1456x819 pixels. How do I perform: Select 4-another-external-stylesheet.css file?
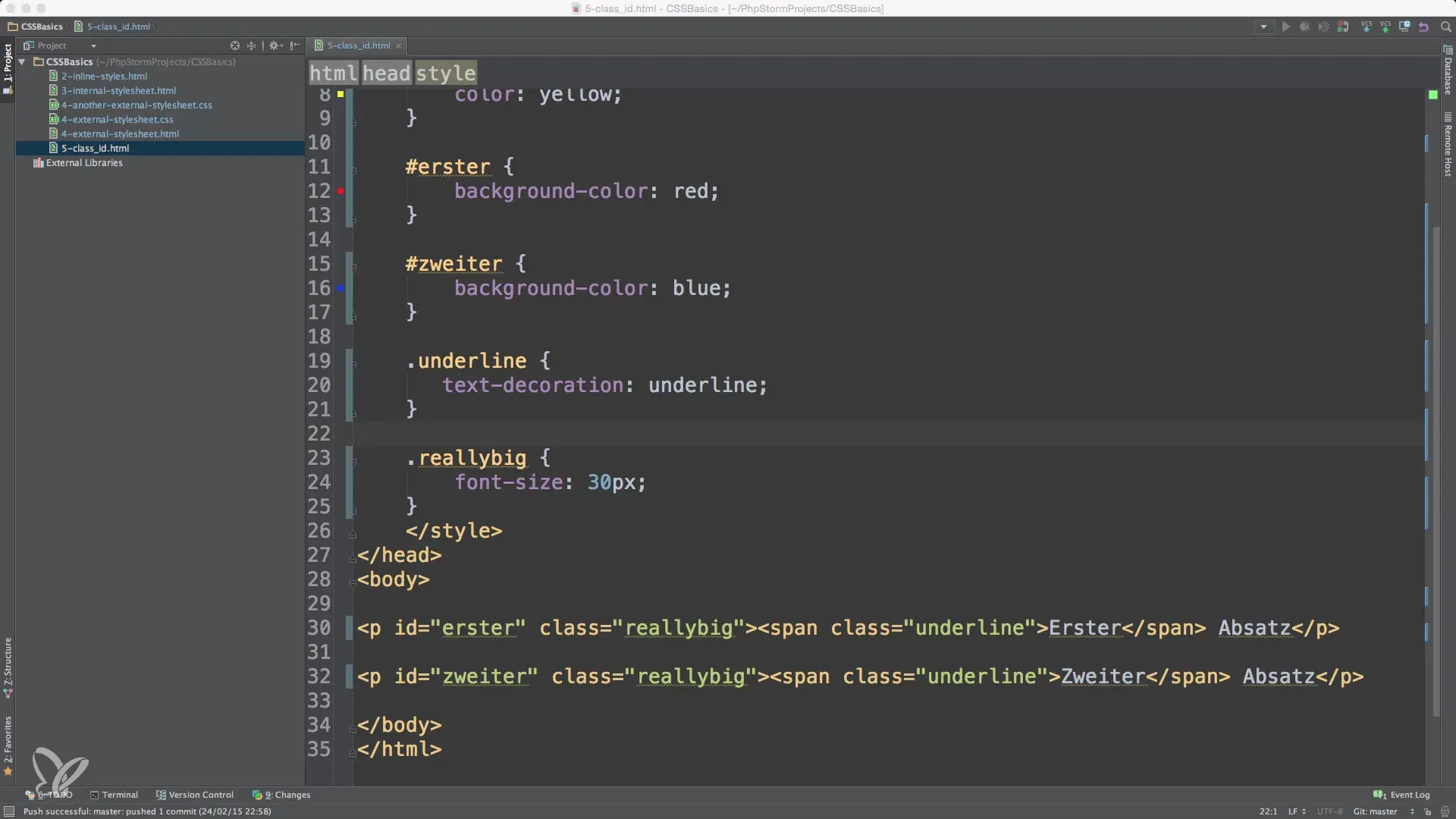(136, 105)
